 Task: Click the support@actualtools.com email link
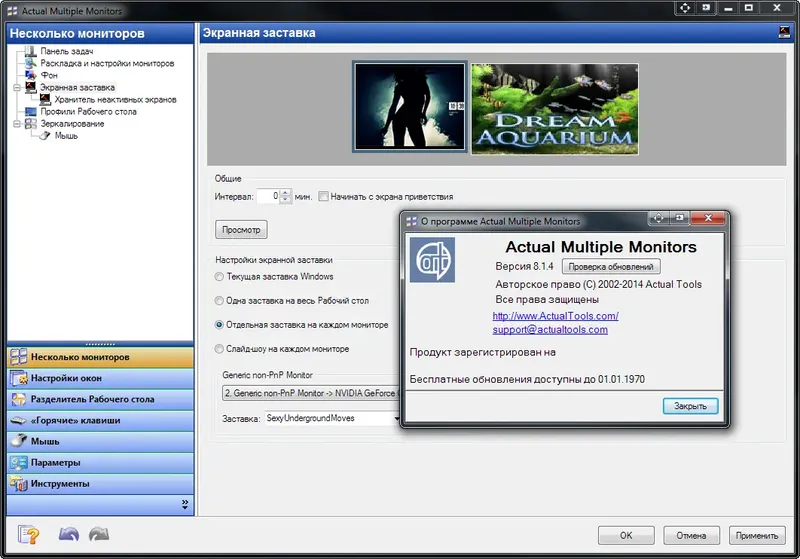coord(550,329)
